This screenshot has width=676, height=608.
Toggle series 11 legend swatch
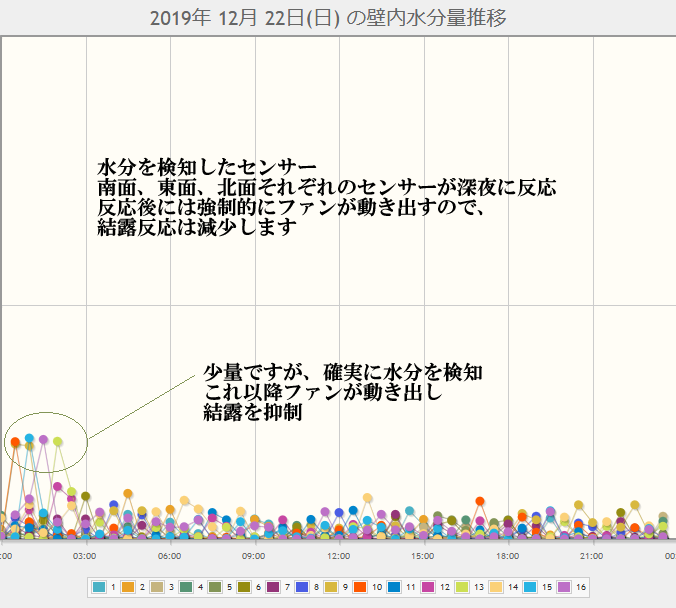(394, 587)
